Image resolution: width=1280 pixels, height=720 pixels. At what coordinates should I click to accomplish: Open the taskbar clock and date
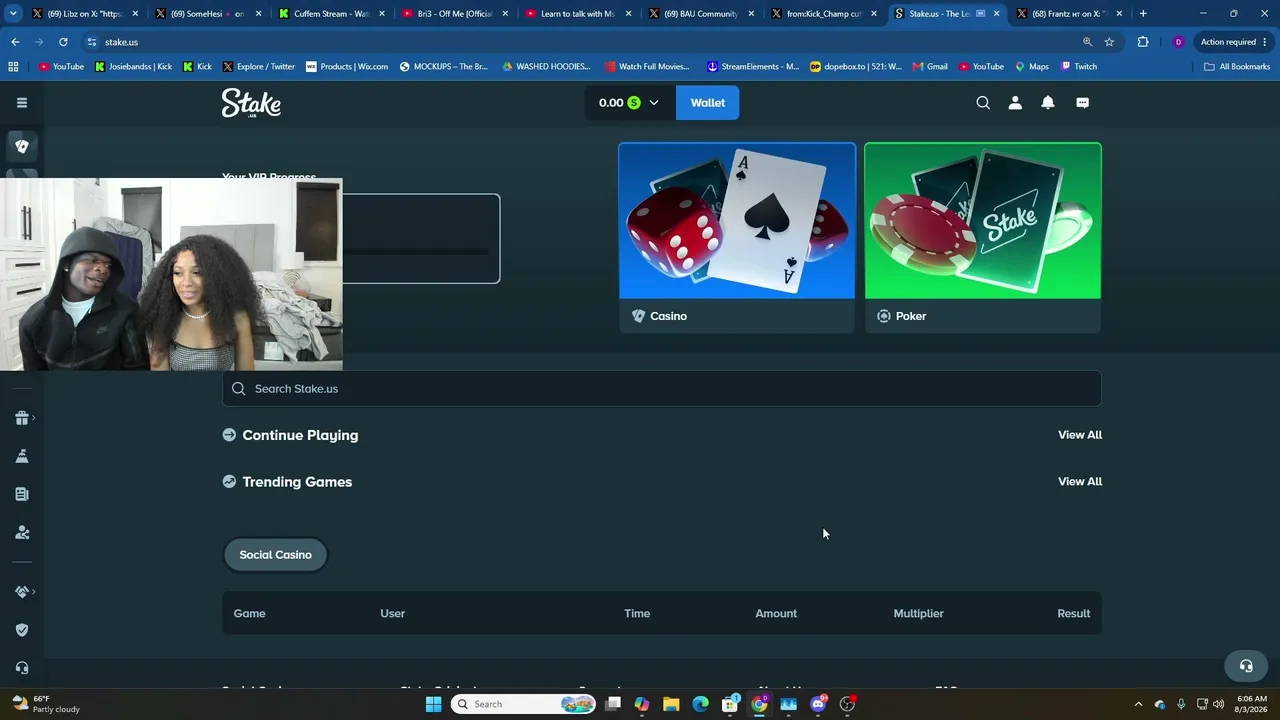coord(1252,704)
